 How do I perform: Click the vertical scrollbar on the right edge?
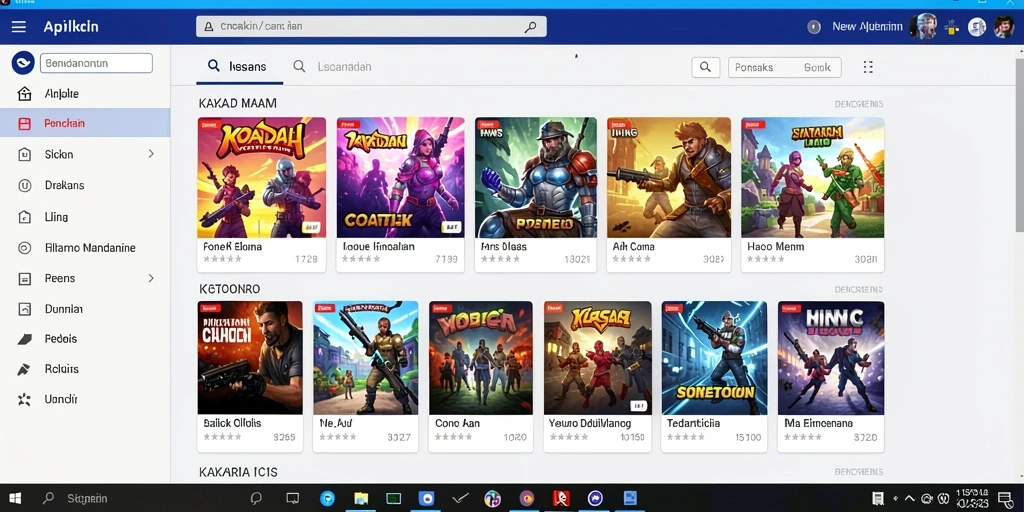click(1019, 138)
